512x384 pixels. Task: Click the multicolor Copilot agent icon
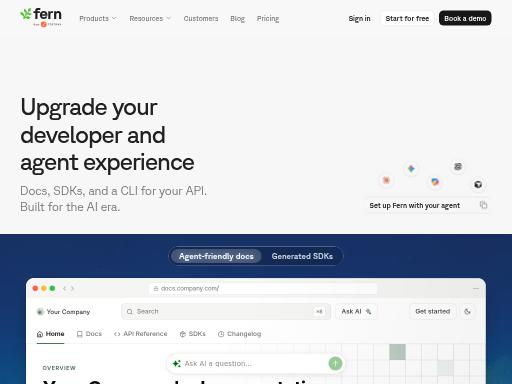point(435,182)
